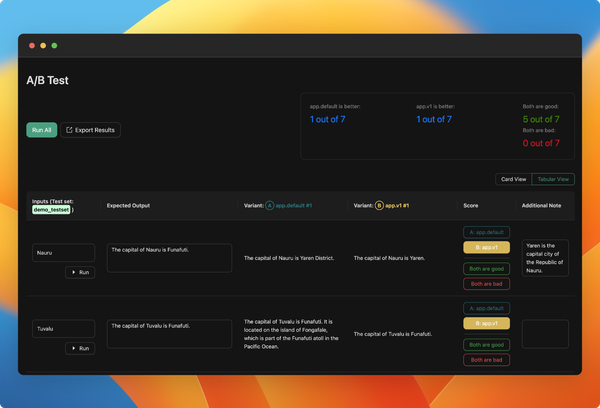Click the green macOS zoom window button
This screenshot has width=600, height=408.
[x=54, y=46]
